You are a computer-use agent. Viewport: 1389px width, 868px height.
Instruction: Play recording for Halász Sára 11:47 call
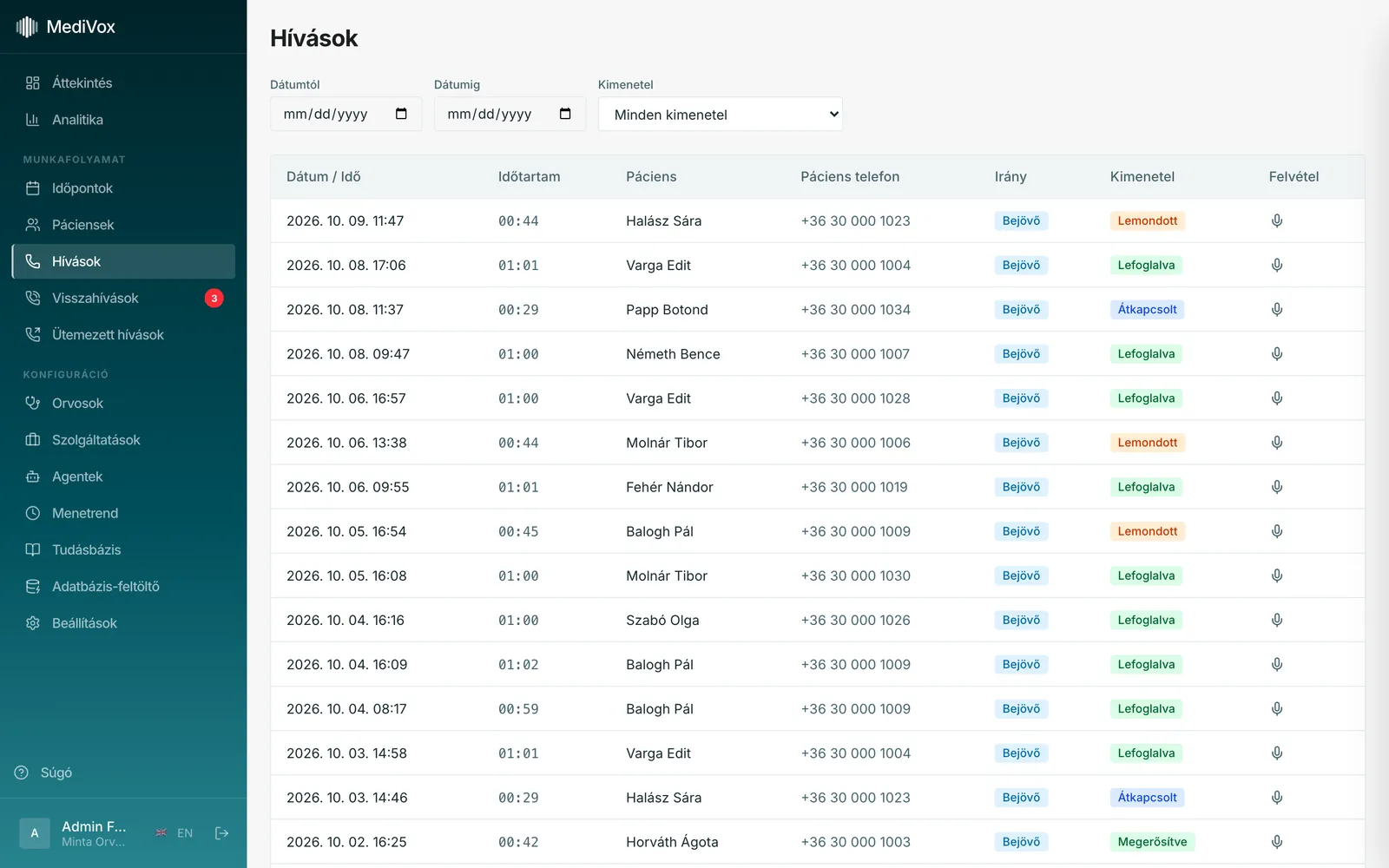(x=1276, y=220)
